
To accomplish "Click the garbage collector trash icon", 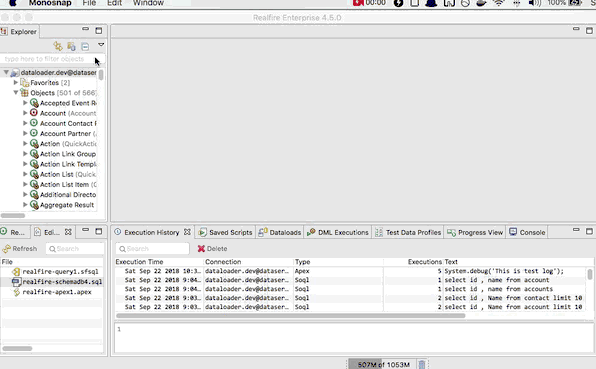I will tap(422, 364).
